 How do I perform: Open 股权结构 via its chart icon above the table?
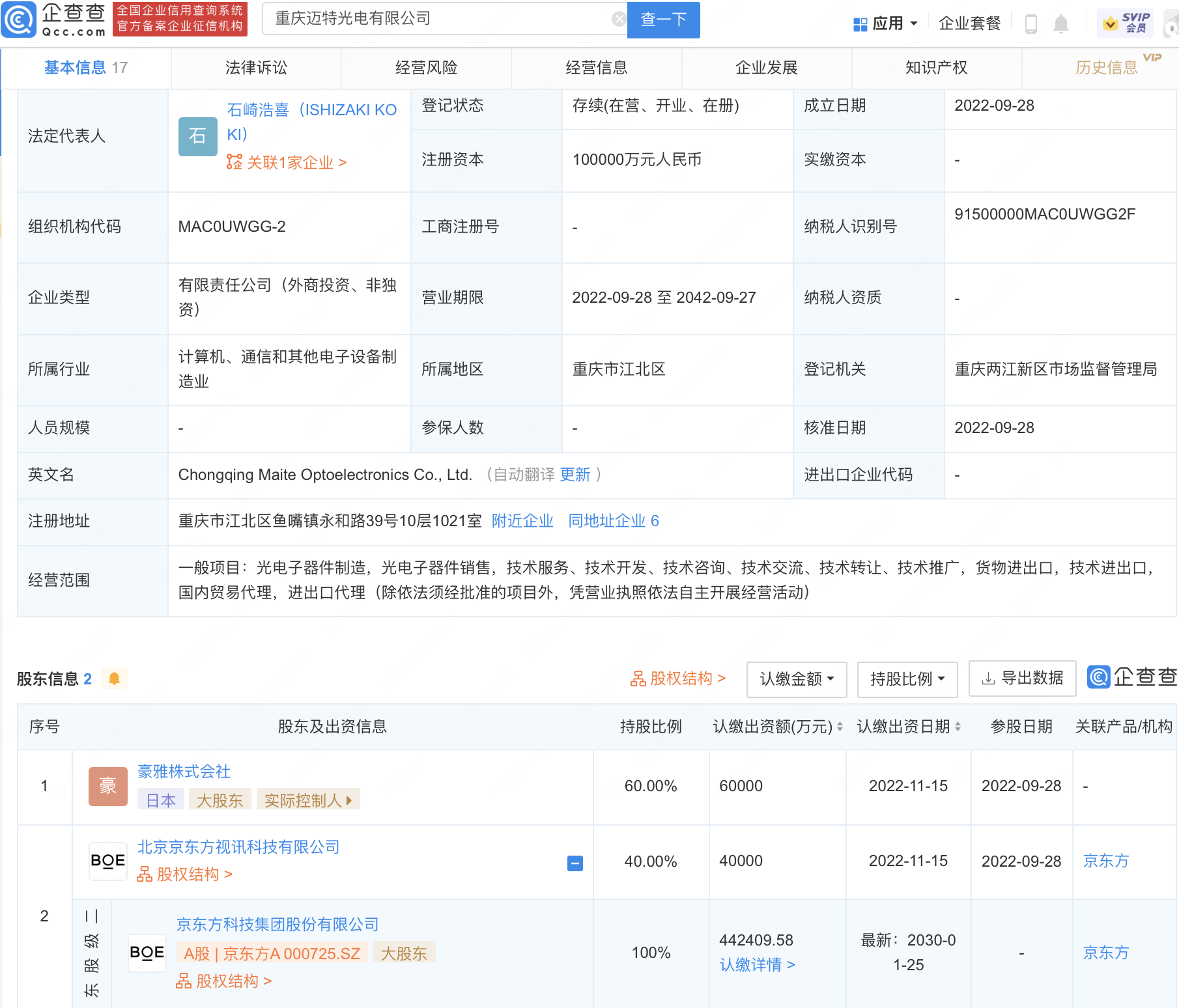[636, 678]
